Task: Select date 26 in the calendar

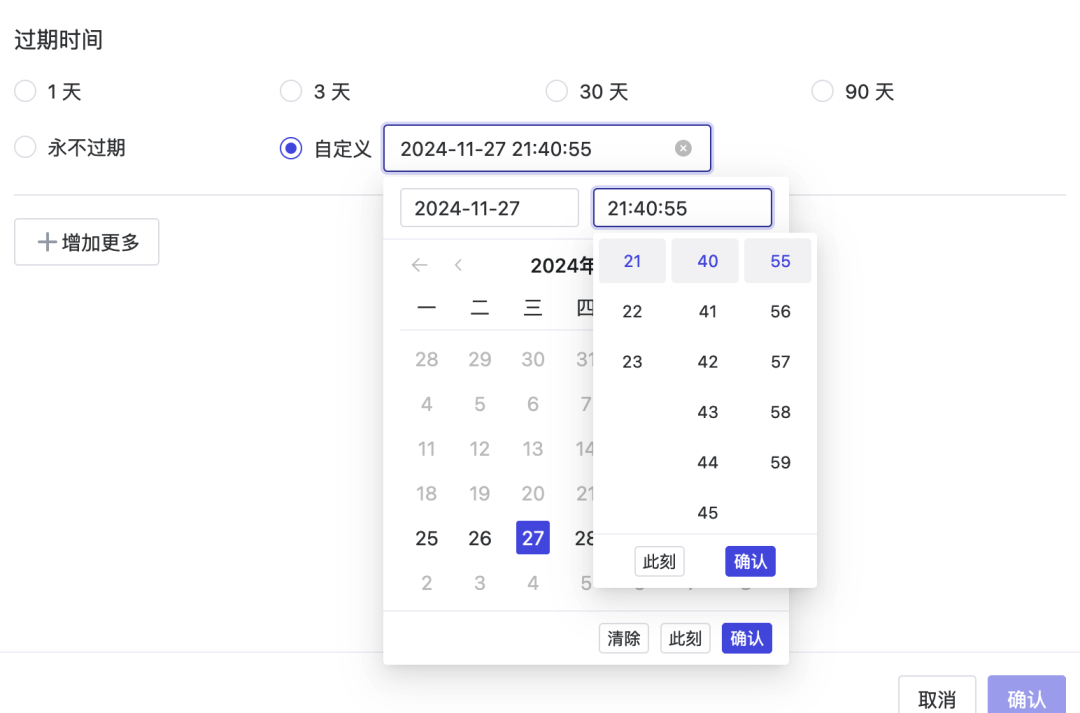Action: [479, 538]
